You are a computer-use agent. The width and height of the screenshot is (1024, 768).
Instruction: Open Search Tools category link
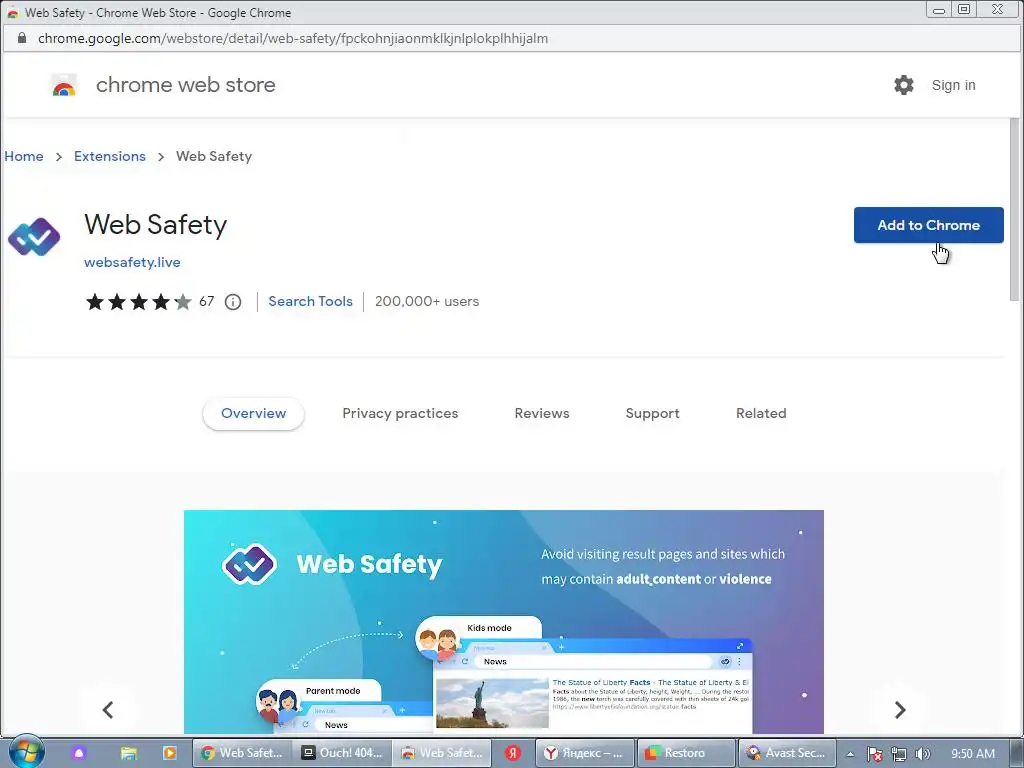310,301
